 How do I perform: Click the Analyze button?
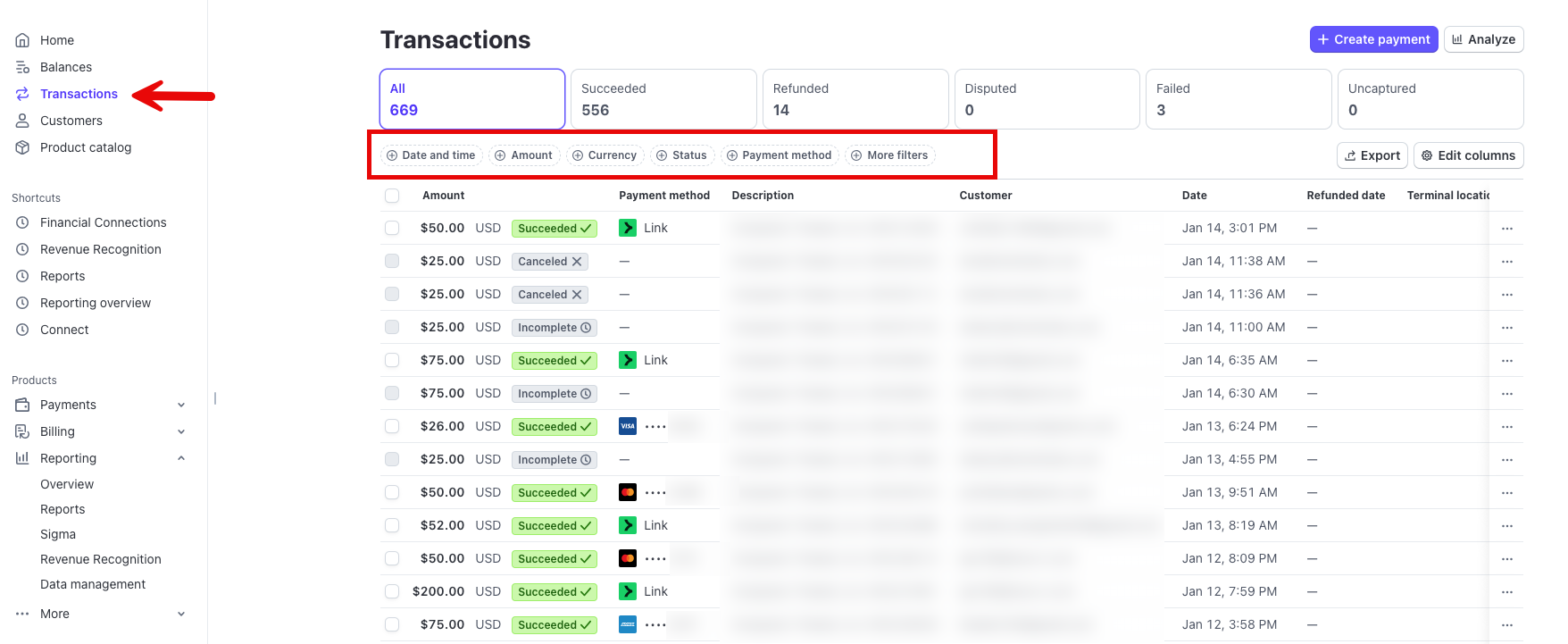(x=1483, y=39)
